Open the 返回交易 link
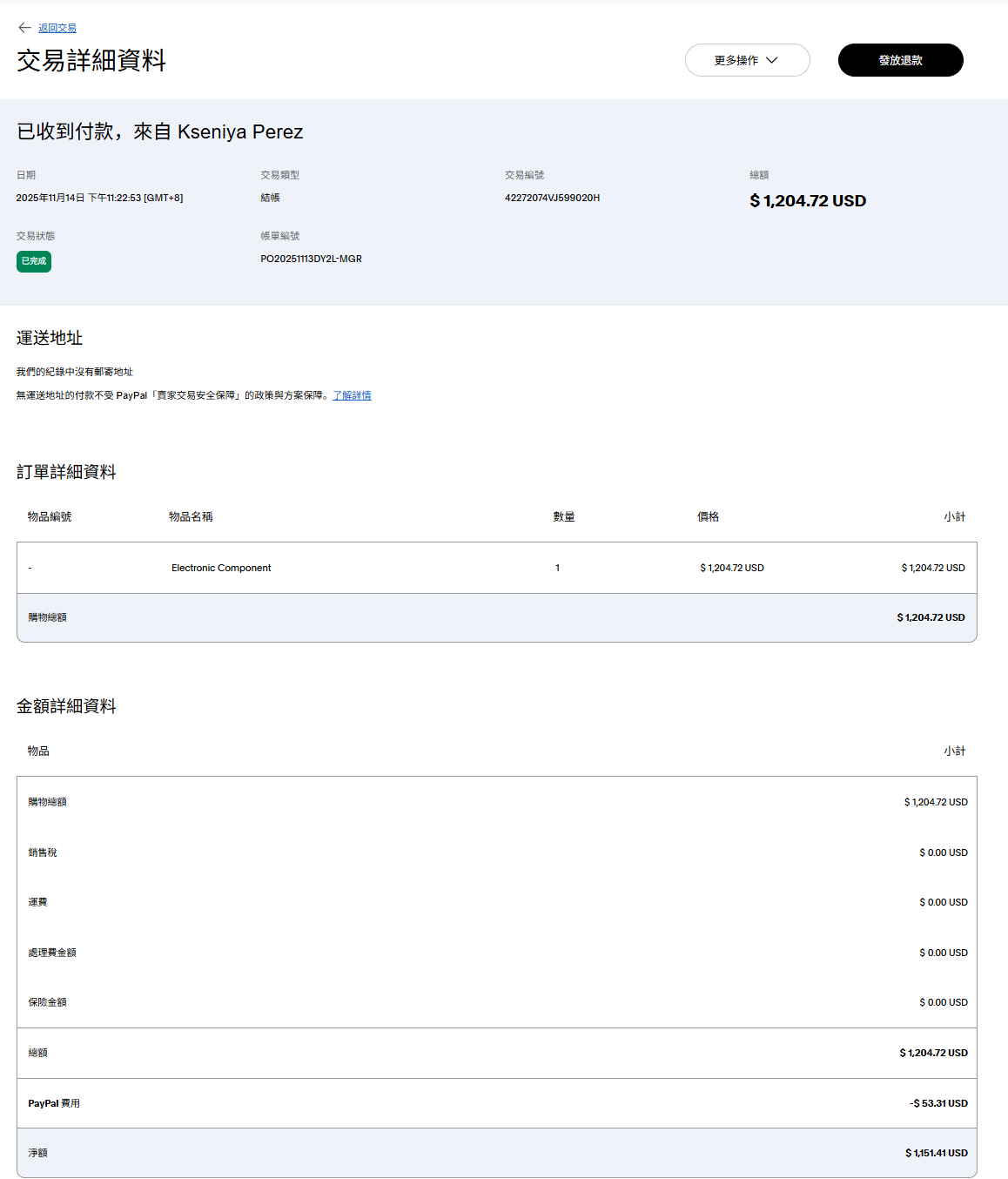This screenshot has height=1179, width=1008. coord(57,29)
